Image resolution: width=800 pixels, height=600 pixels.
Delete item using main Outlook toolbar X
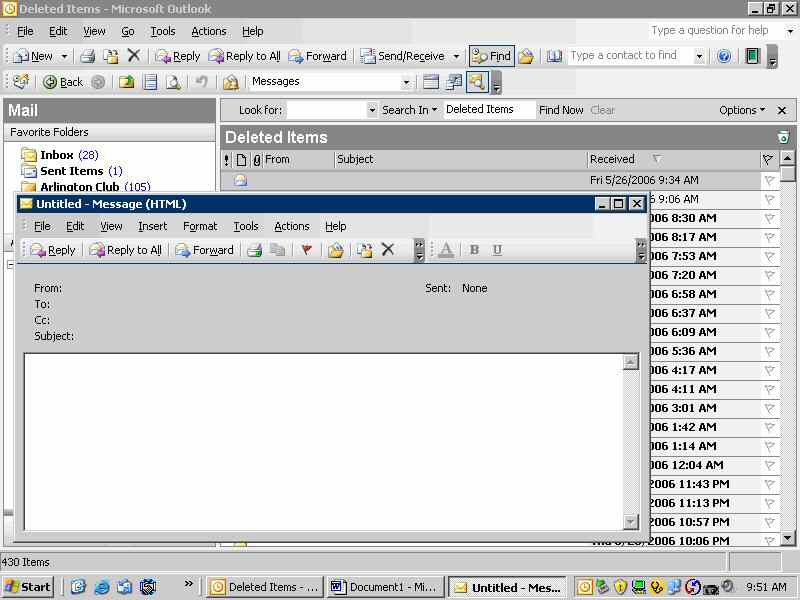[134, 55]
